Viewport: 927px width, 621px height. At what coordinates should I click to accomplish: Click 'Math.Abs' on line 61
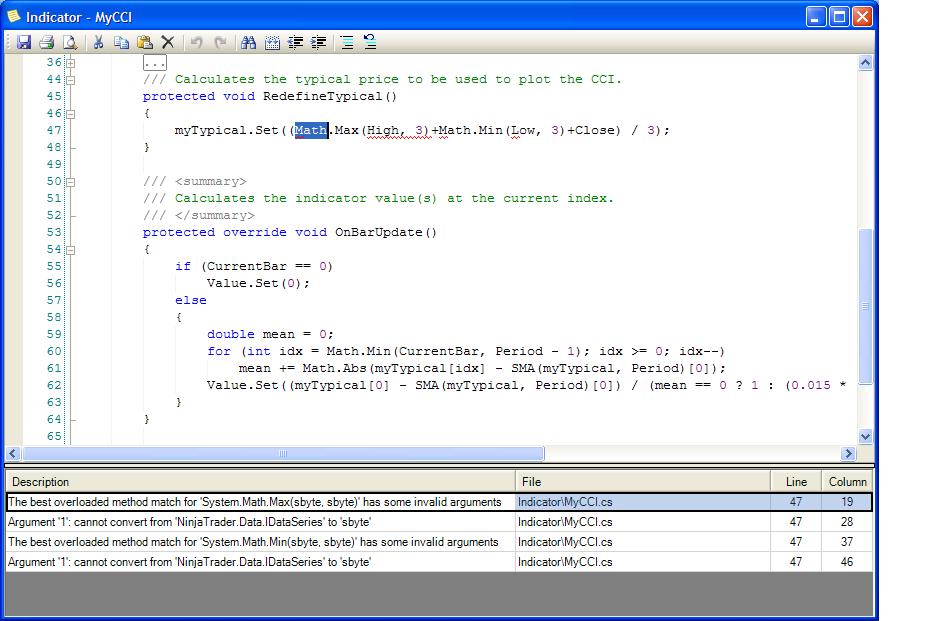[x=334, y=368]
